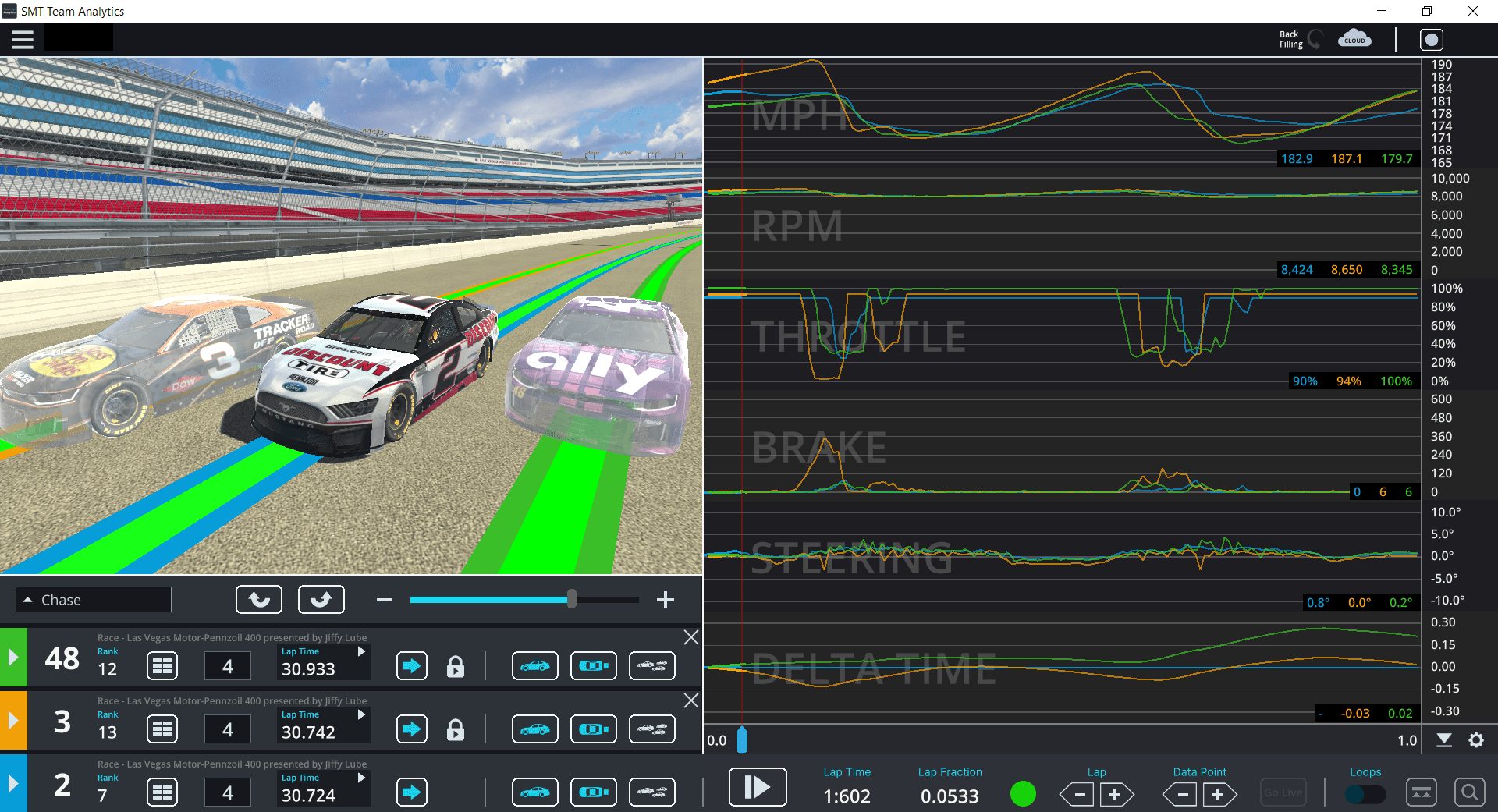Toggle solid car display for car 3

point(535,729)
